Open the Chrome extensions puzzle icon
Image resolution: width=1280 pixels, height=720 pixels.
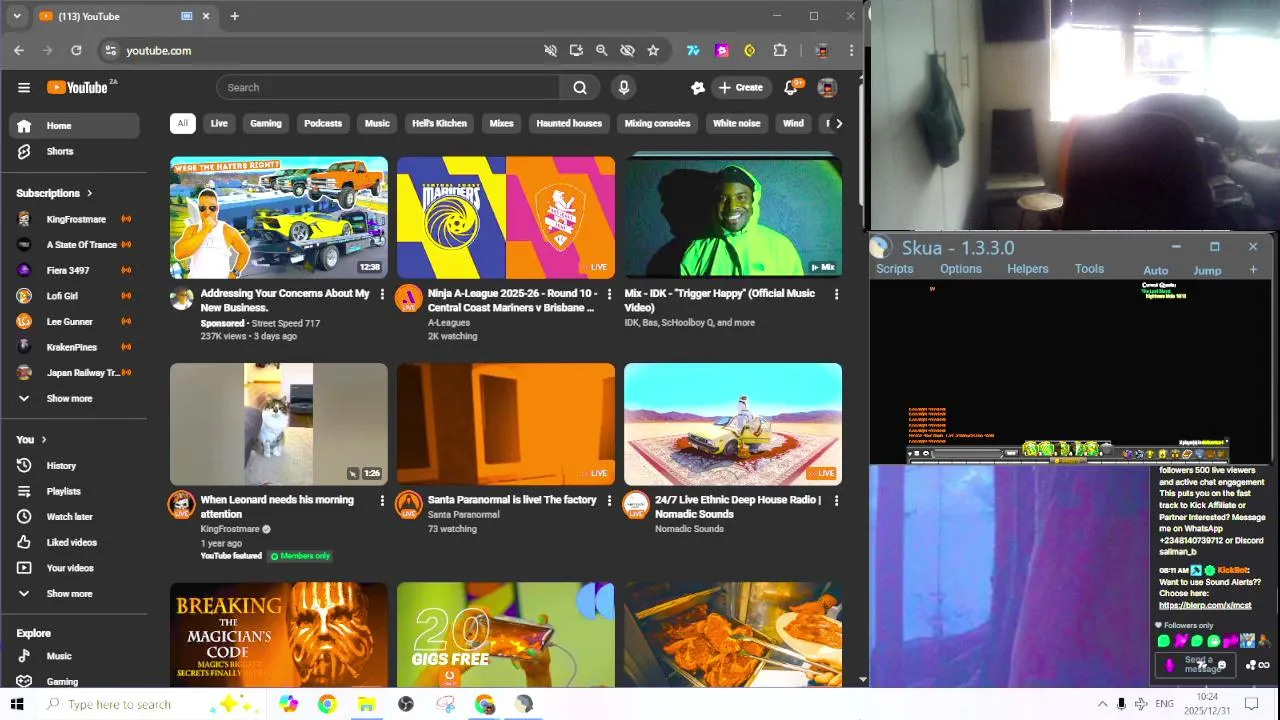point(780,50)
